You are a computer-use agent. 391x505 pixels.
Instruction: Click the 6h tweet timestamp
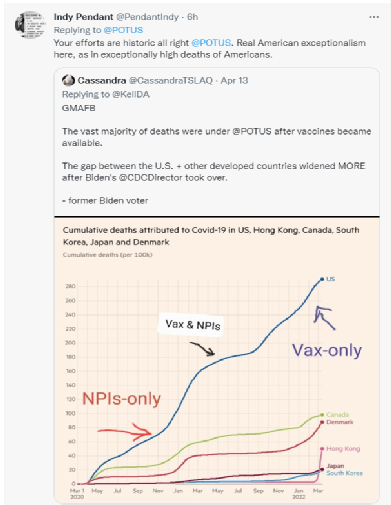pyautogui.click(x=192, y=17)
